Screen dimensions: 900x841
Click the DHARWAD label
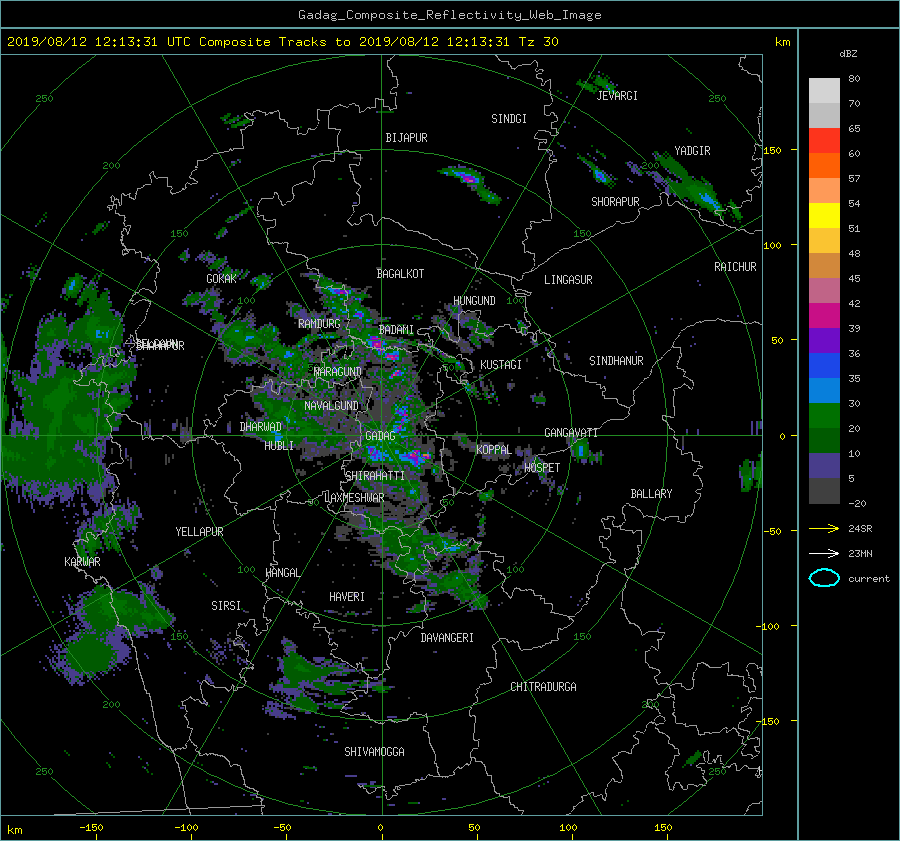[x=261, y=427]
